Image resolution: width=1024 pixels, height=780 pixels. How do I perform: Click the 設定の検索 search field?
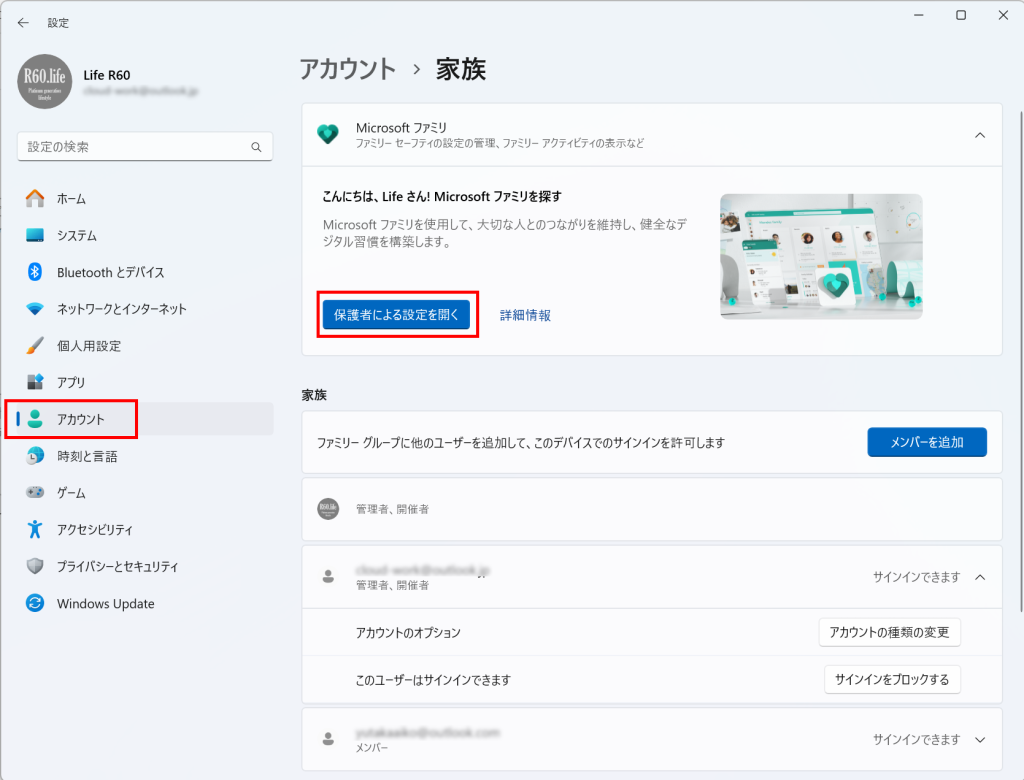click(135, 147)
